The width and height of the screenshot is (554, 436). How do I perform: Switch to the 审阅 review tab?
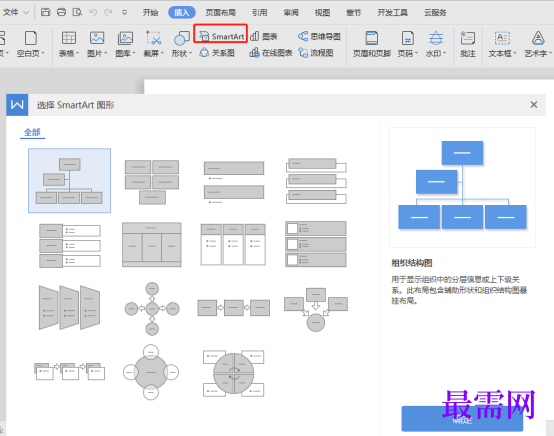(291, 13)
